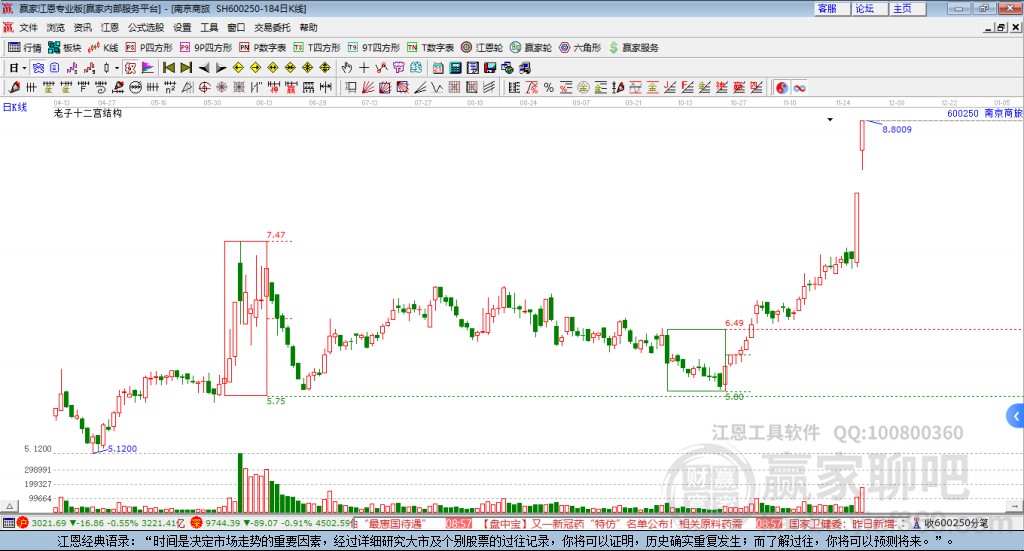Open the 赢家轮 wheel tool

531,48
